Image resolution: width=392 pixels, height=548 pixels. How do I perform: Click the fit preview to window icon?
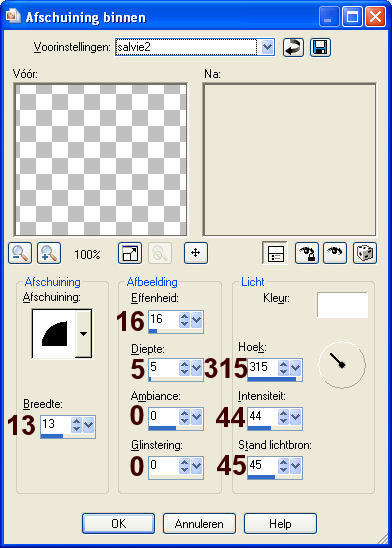[130, 253]
